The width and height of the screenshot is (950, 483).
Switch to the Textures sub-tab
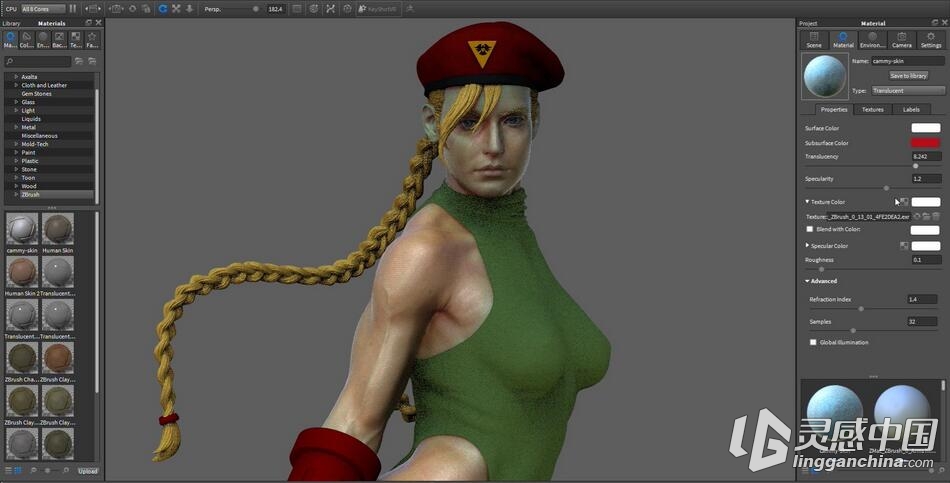(872, 110)
